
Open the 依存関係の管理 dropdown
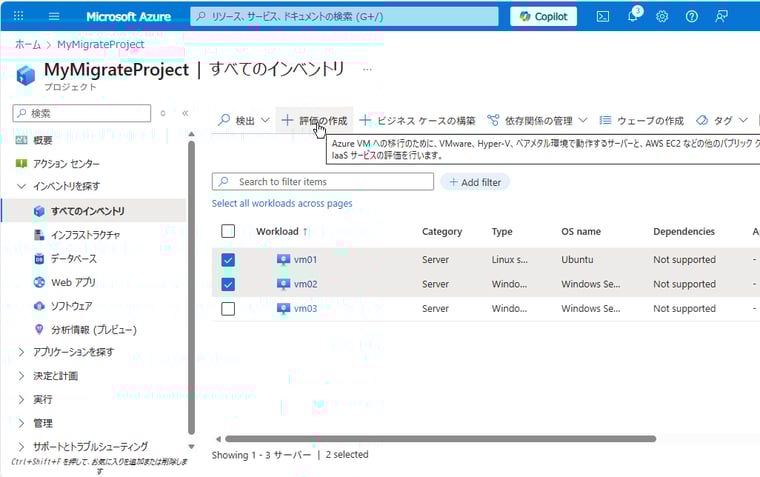(537, 121)
